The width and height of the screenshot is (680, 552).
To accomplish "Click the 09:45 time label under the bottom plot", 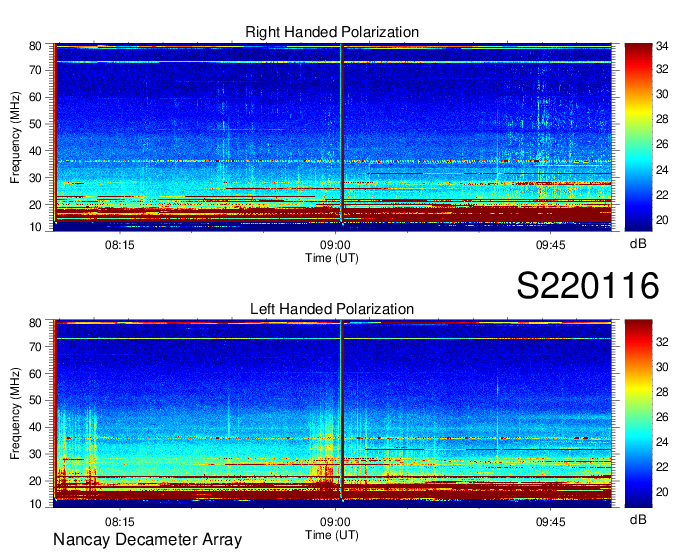I will click(550, 522).
